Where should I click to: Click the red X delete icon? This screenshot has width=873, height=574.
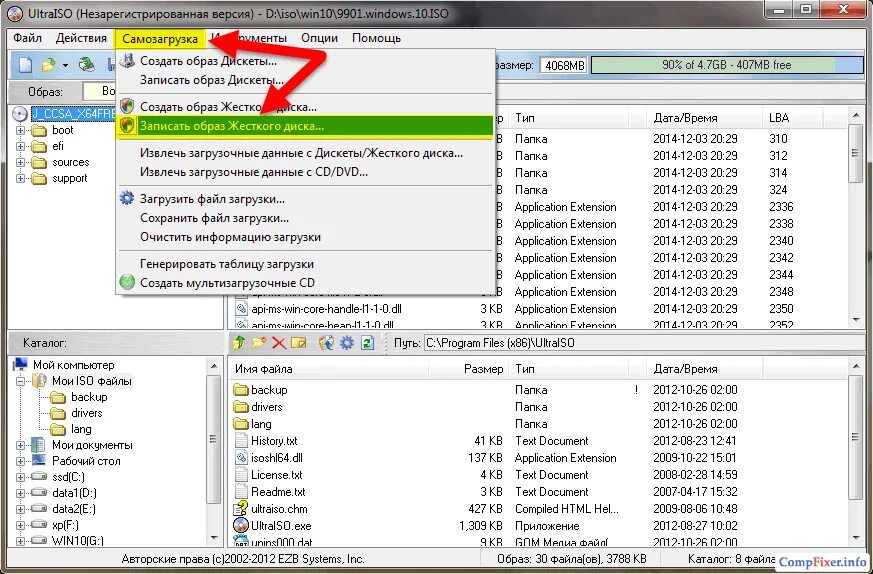pos(279,343)
